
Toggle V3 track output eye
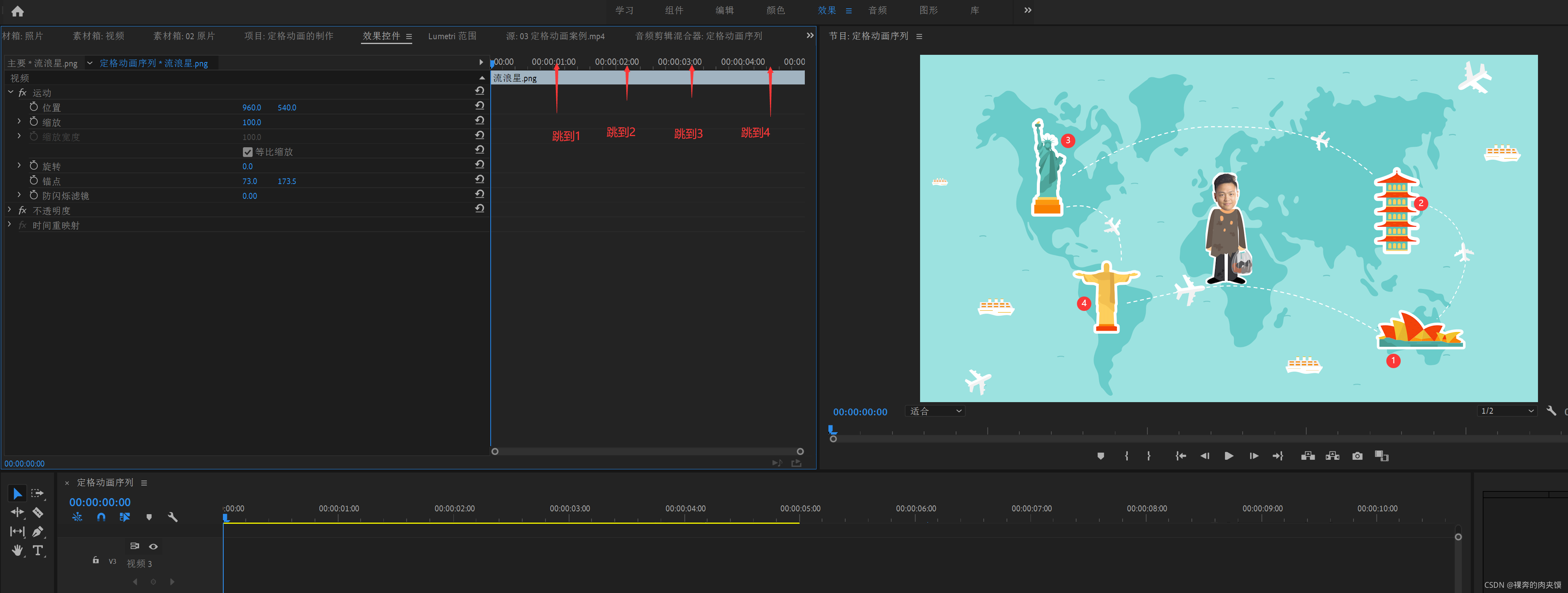click(x=153, y=546)
